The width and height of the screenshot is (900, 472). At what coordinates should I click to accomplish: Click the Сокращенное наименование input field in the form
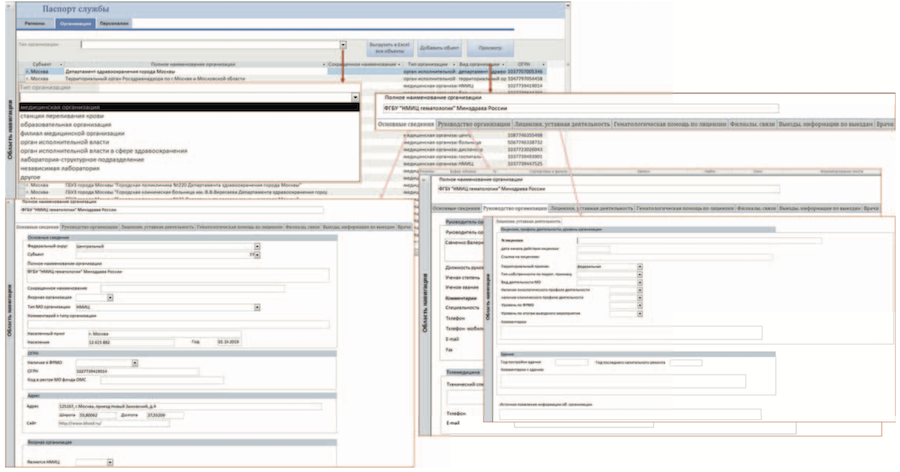[193, 288]
